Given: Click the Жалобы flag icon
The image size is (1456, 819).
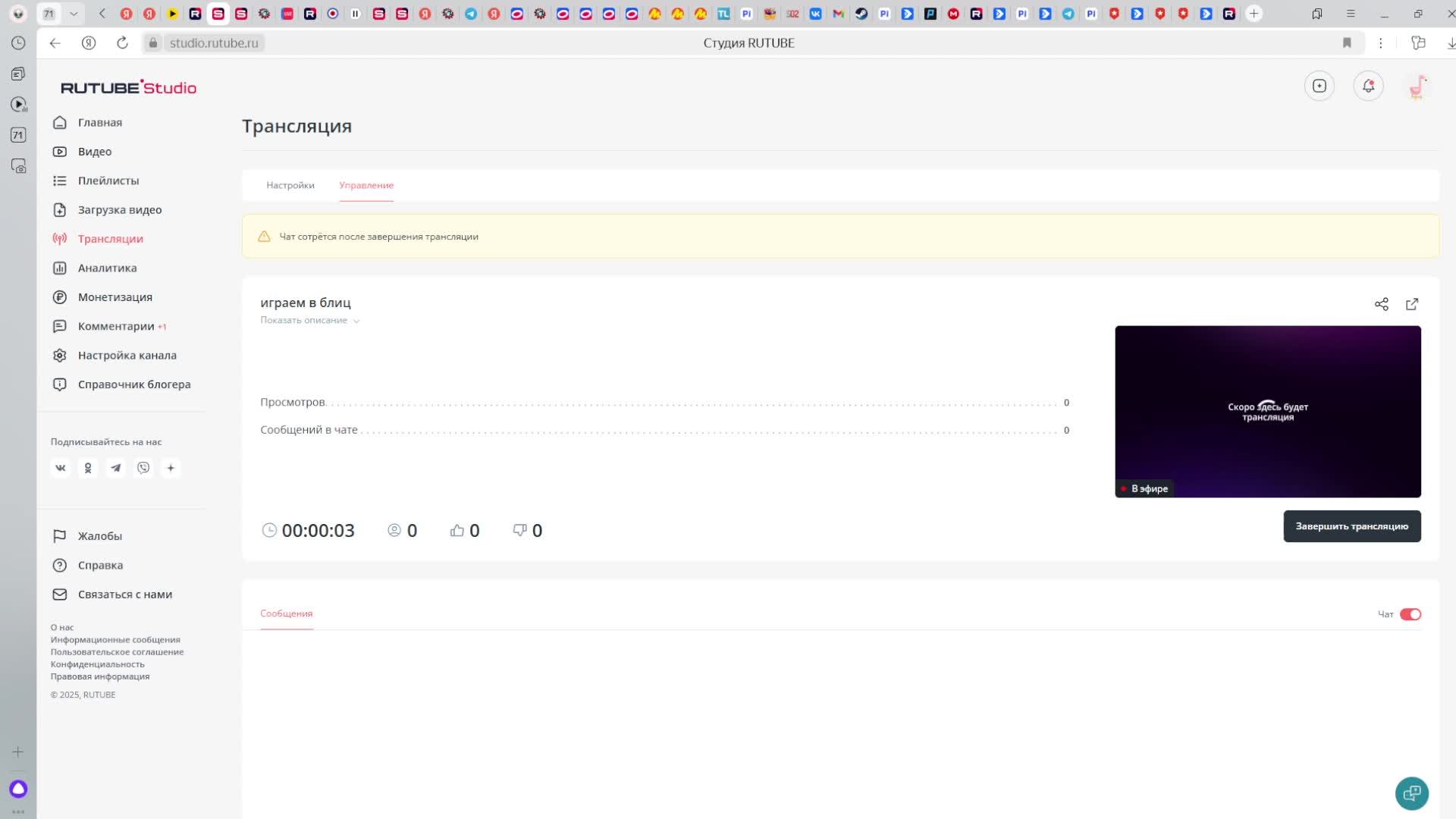Looking at the screenshot, I should (60, 536).
